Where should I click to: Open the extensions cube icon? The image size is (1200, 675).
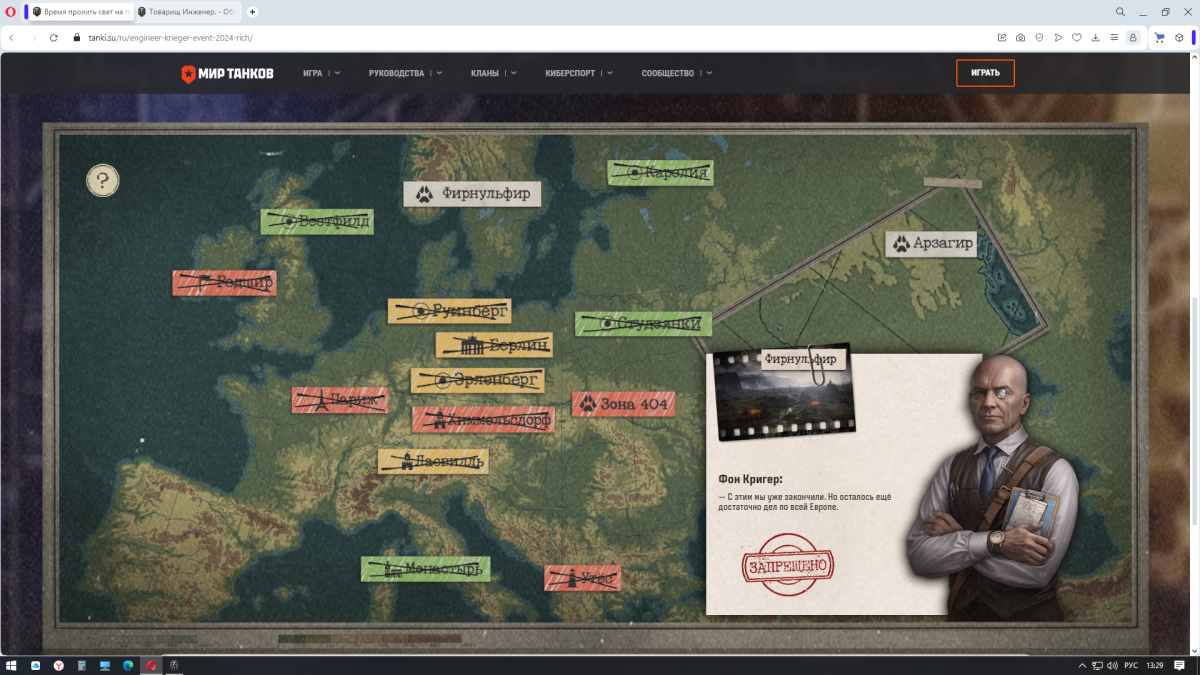pyautogui.click(x=1179, y=38)
